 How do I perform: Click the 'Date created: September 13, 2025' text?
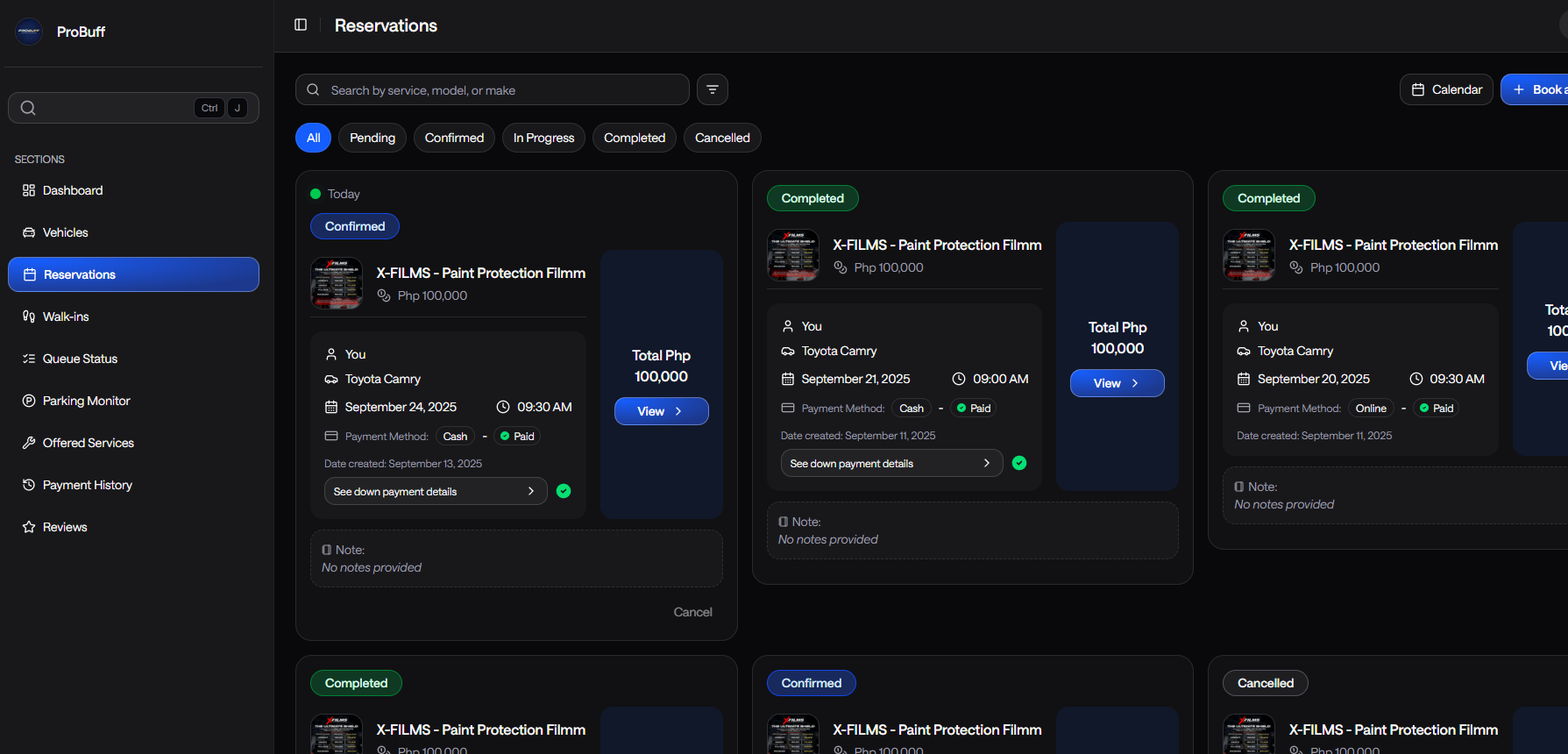403,464
